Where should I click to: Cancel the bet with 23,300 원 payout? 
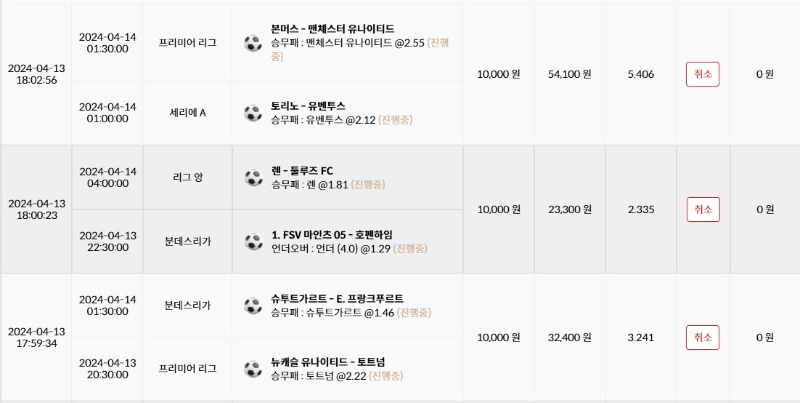[703, 209]
